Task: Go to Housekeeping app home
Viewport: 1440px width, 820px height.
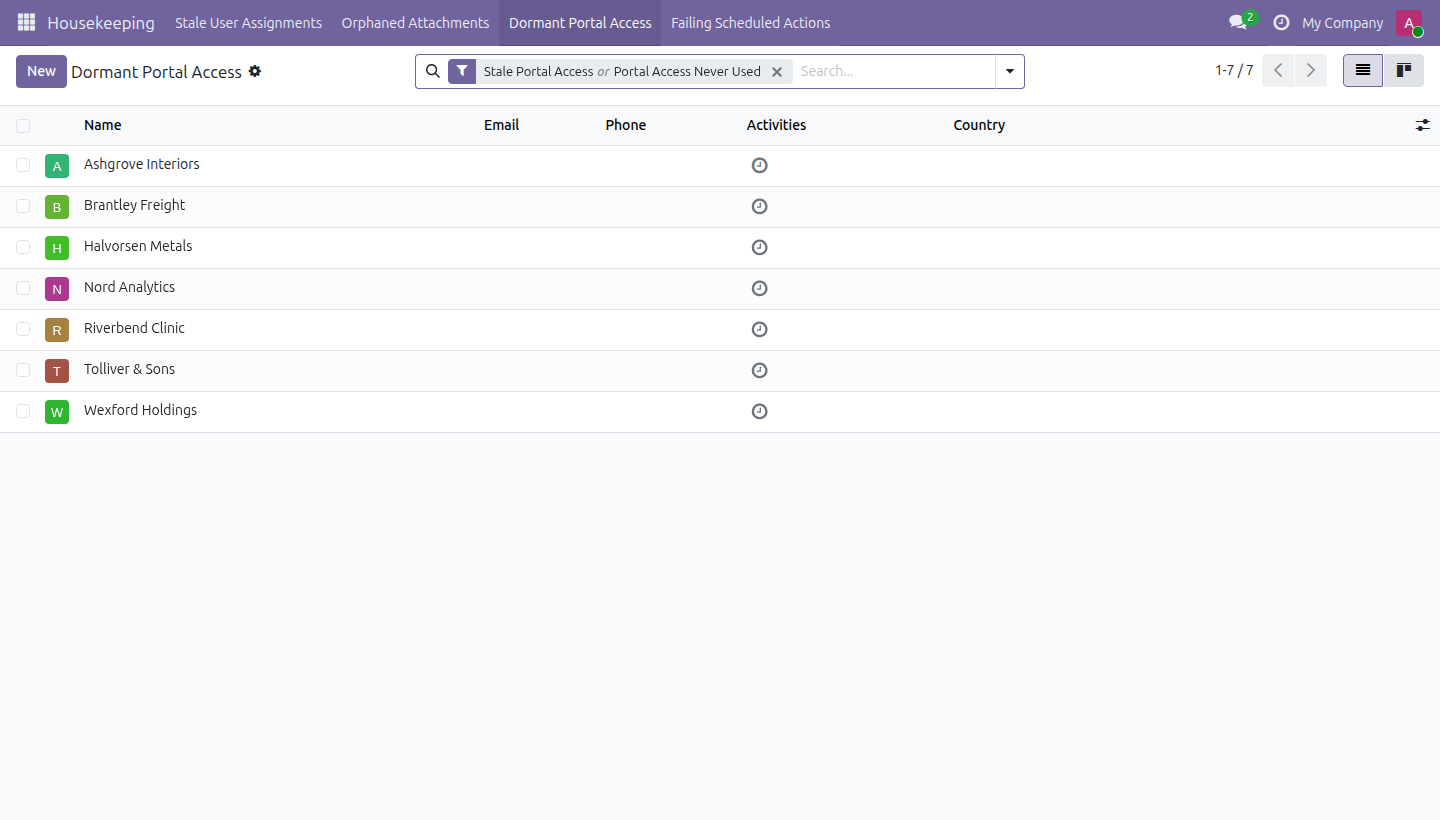Action: click(x=101, y=23)
